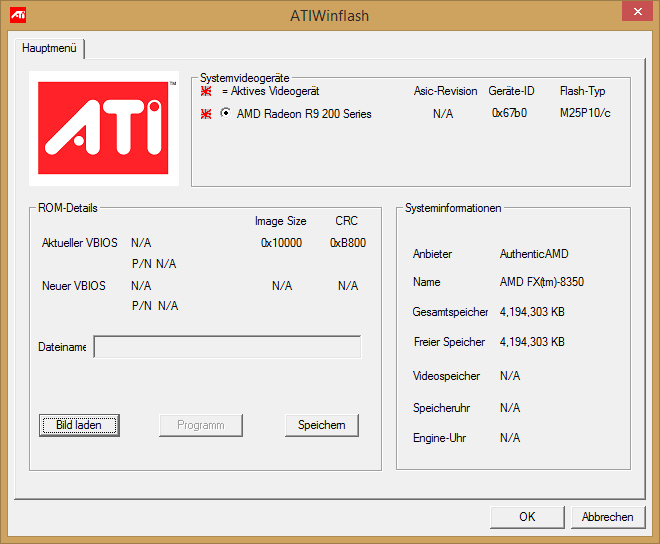This screenshot has height=544, width=660.
Task: Click the greyed-out Programm button
Action: coord(201,425)
